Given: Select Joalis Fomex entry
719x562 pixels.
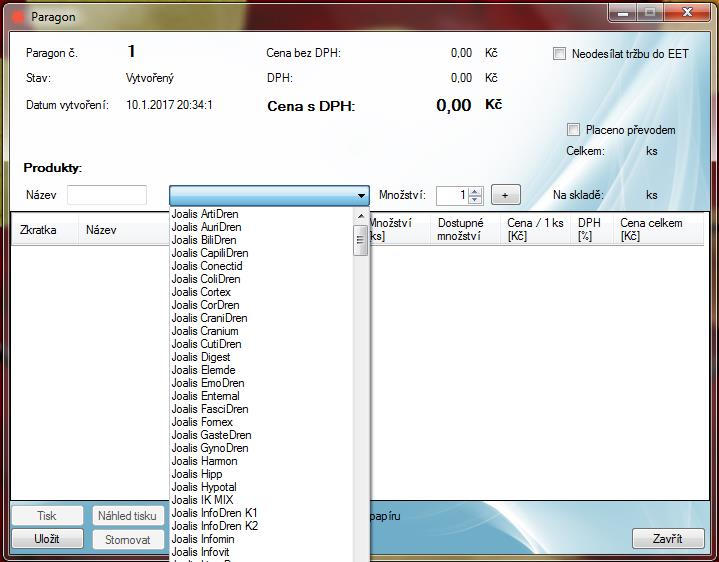Looking at the screenshot, I should pos(261,422).
